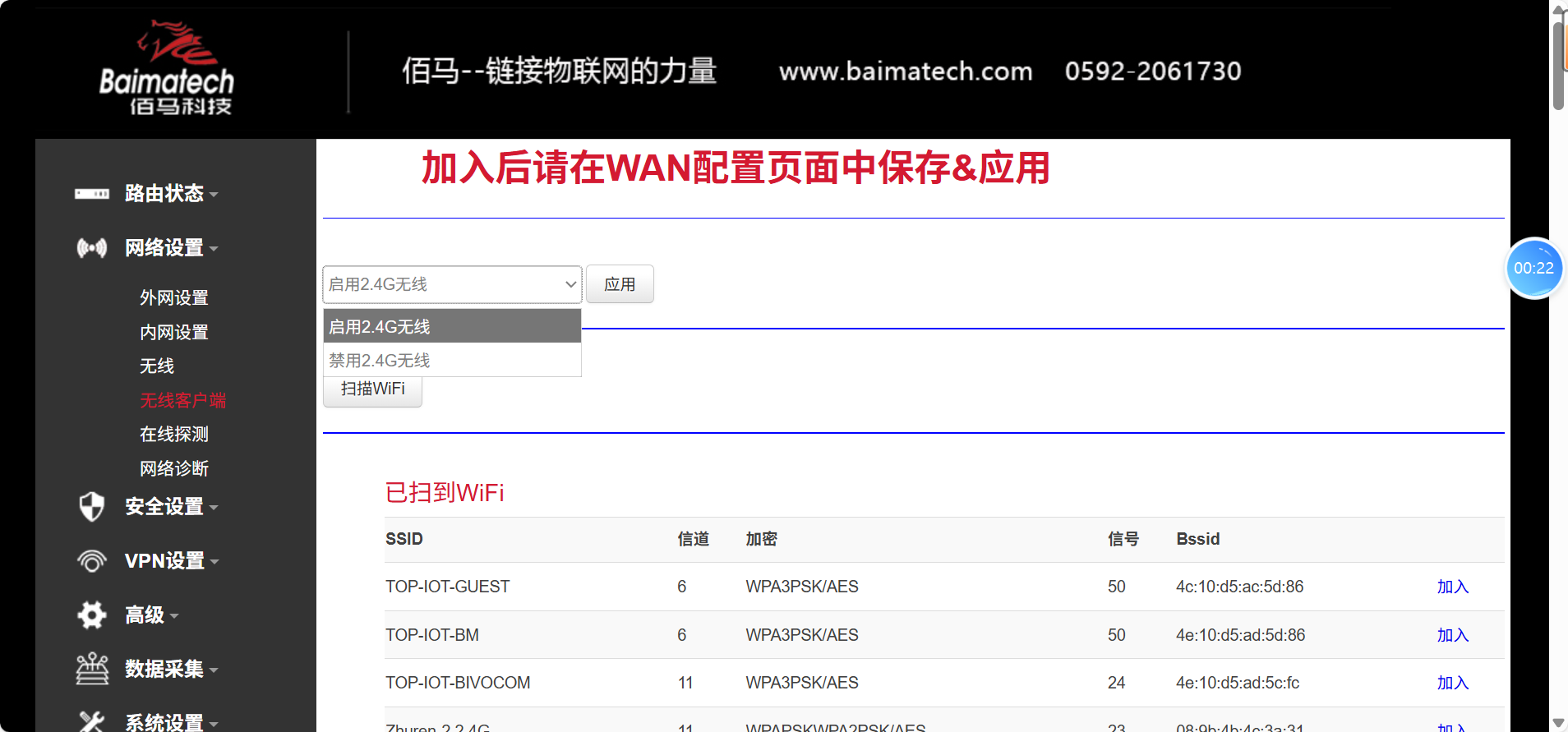
Task: Click the vertical scrollbar down arrow
Action: point(1558,723)
